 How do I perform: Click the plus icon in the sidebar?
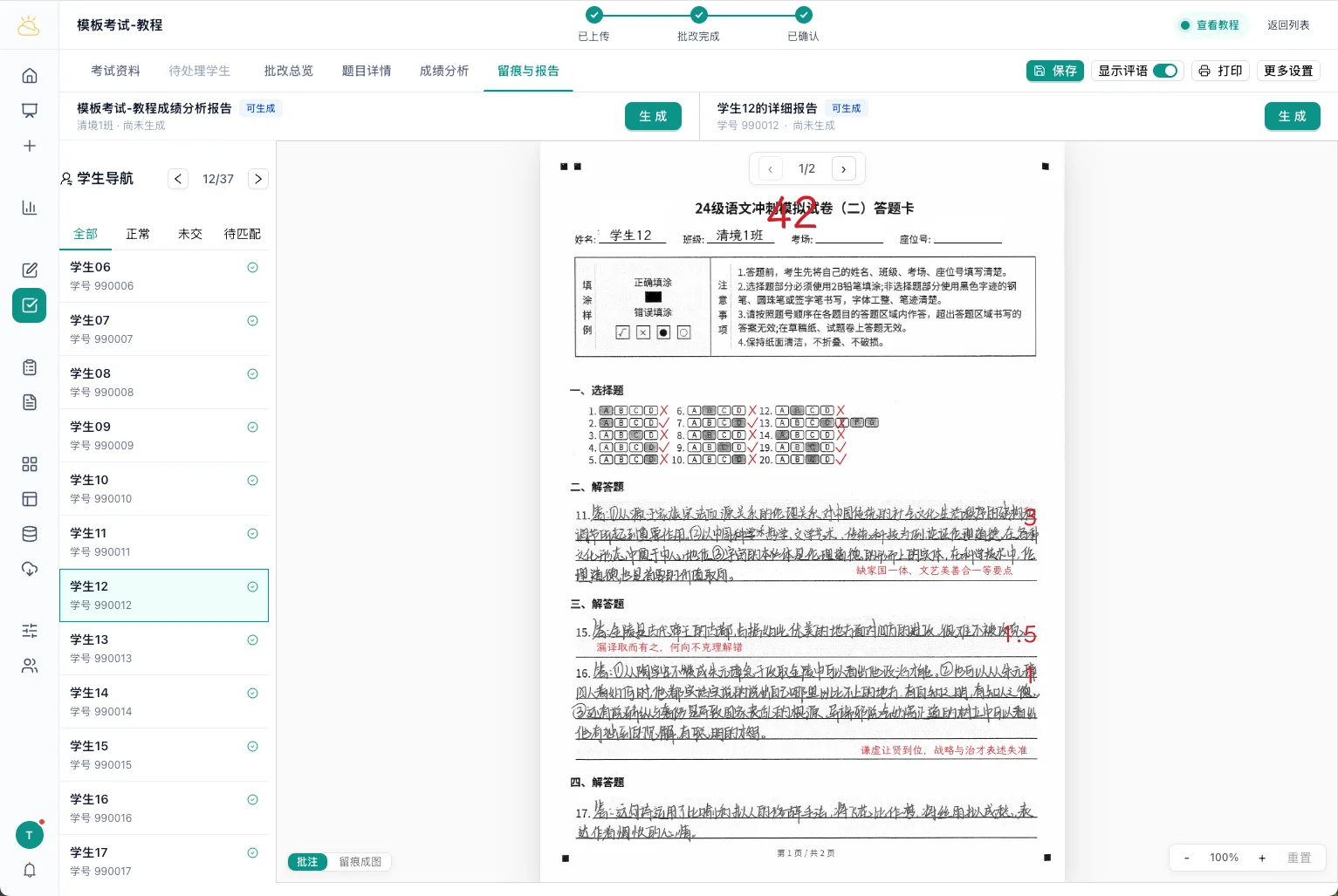(x=30, y=146)
